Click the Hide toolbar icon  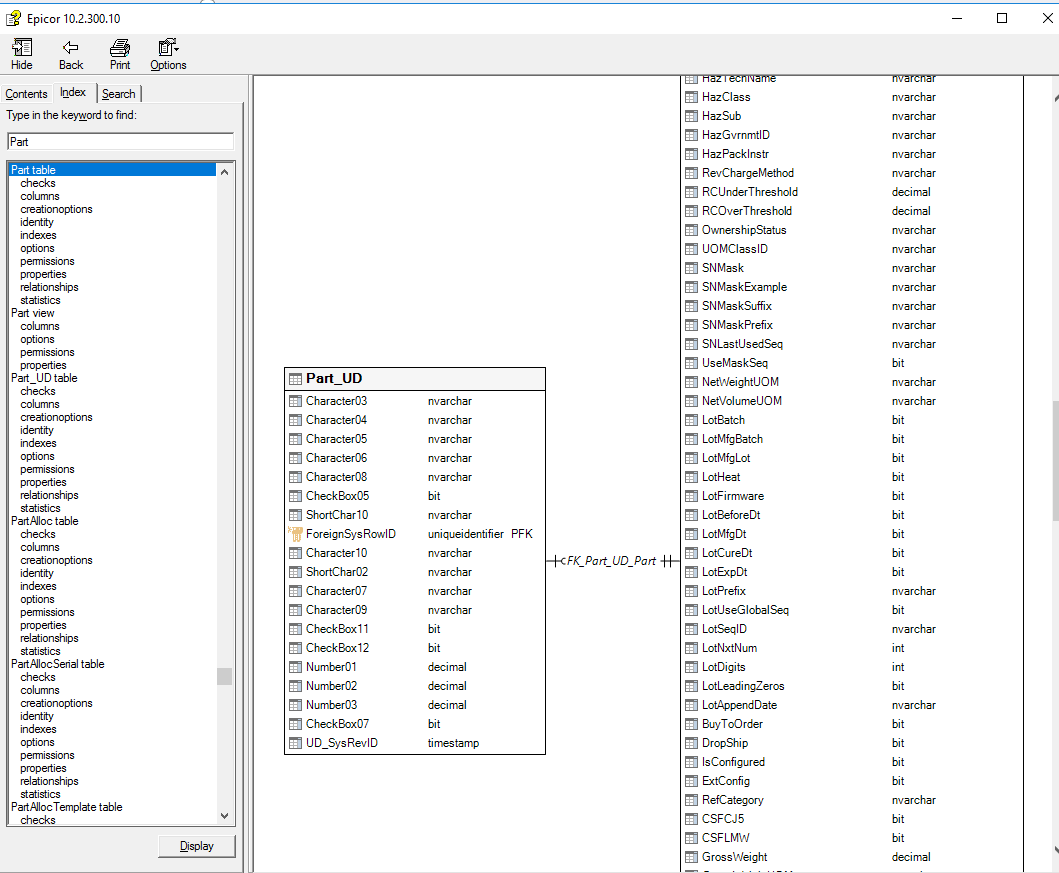click(22, 54)
